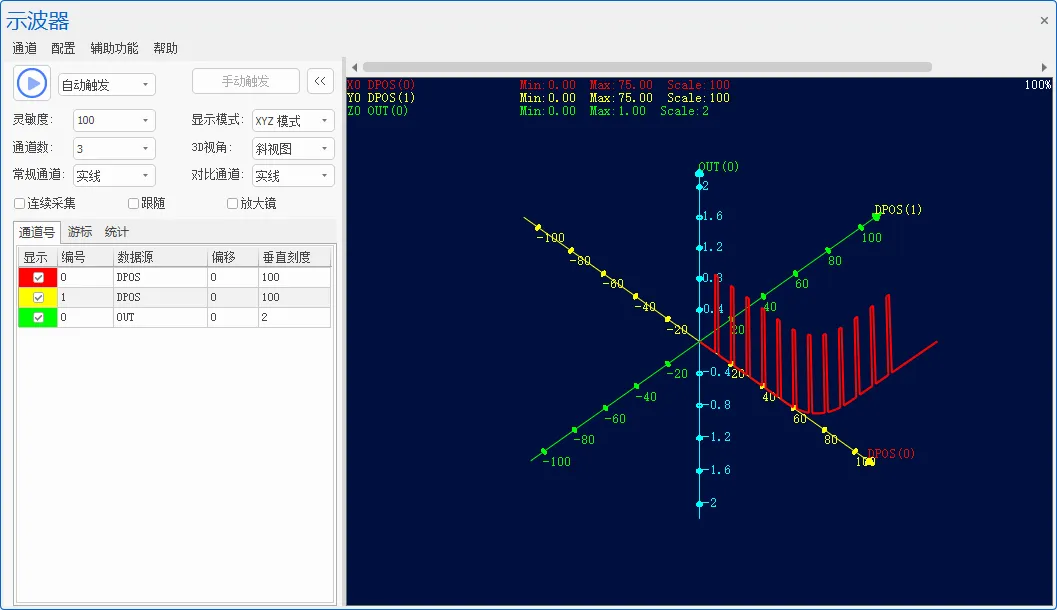Uncheck display for DPOS channel 1 (yellow)

pos(38,297)
